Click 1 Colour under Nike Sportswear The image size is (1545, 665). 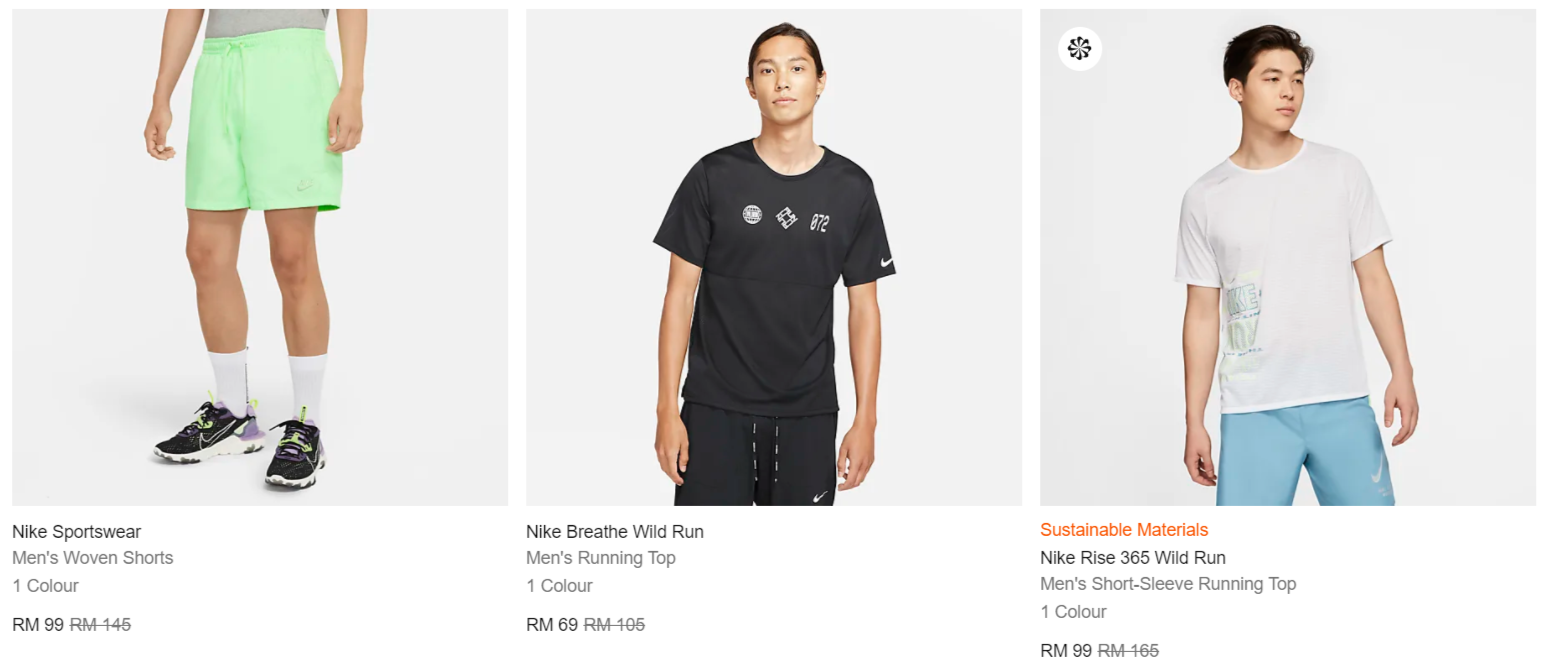(45, 586)
